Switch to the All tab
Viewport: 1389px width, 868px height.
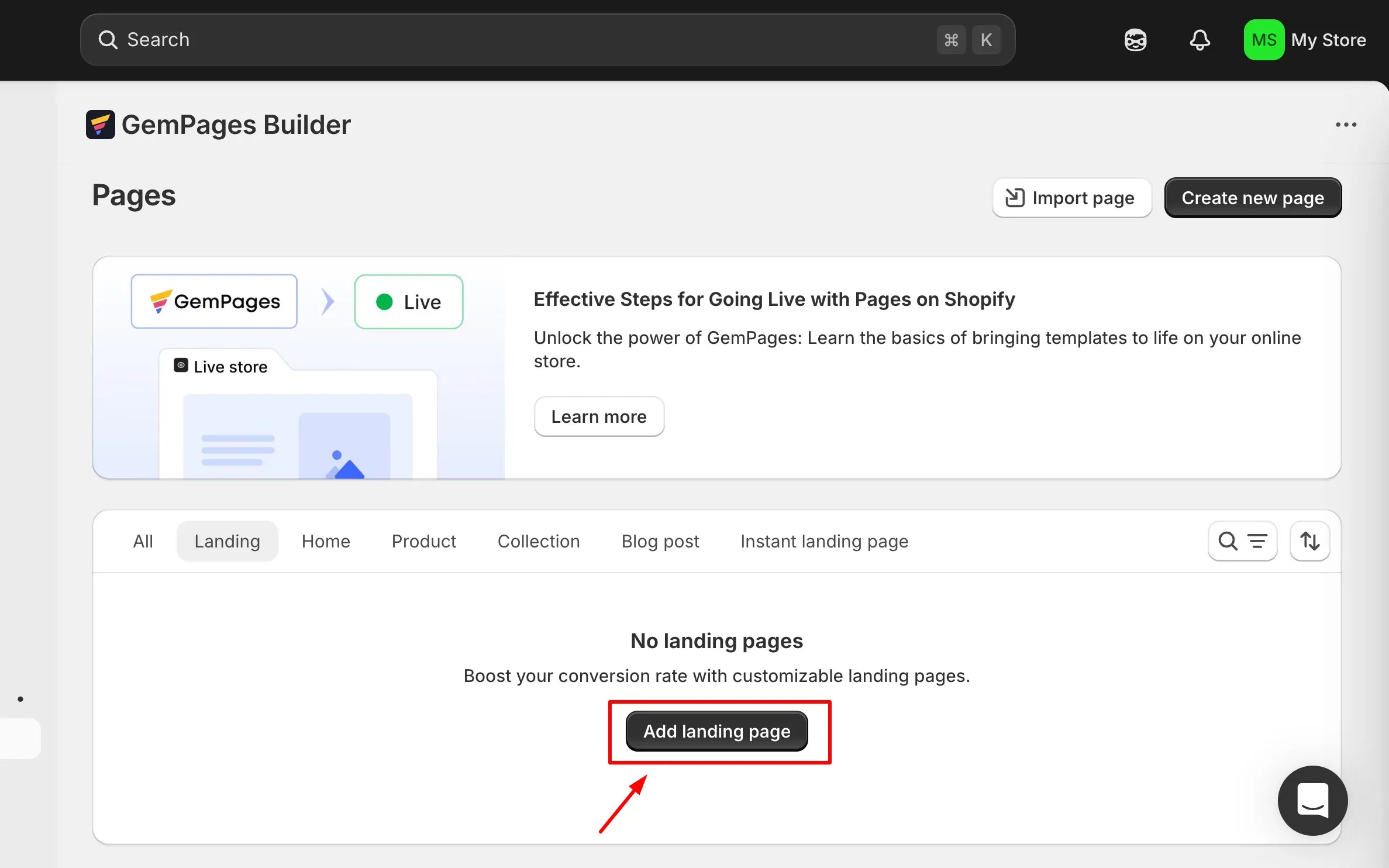click(143, 541)
